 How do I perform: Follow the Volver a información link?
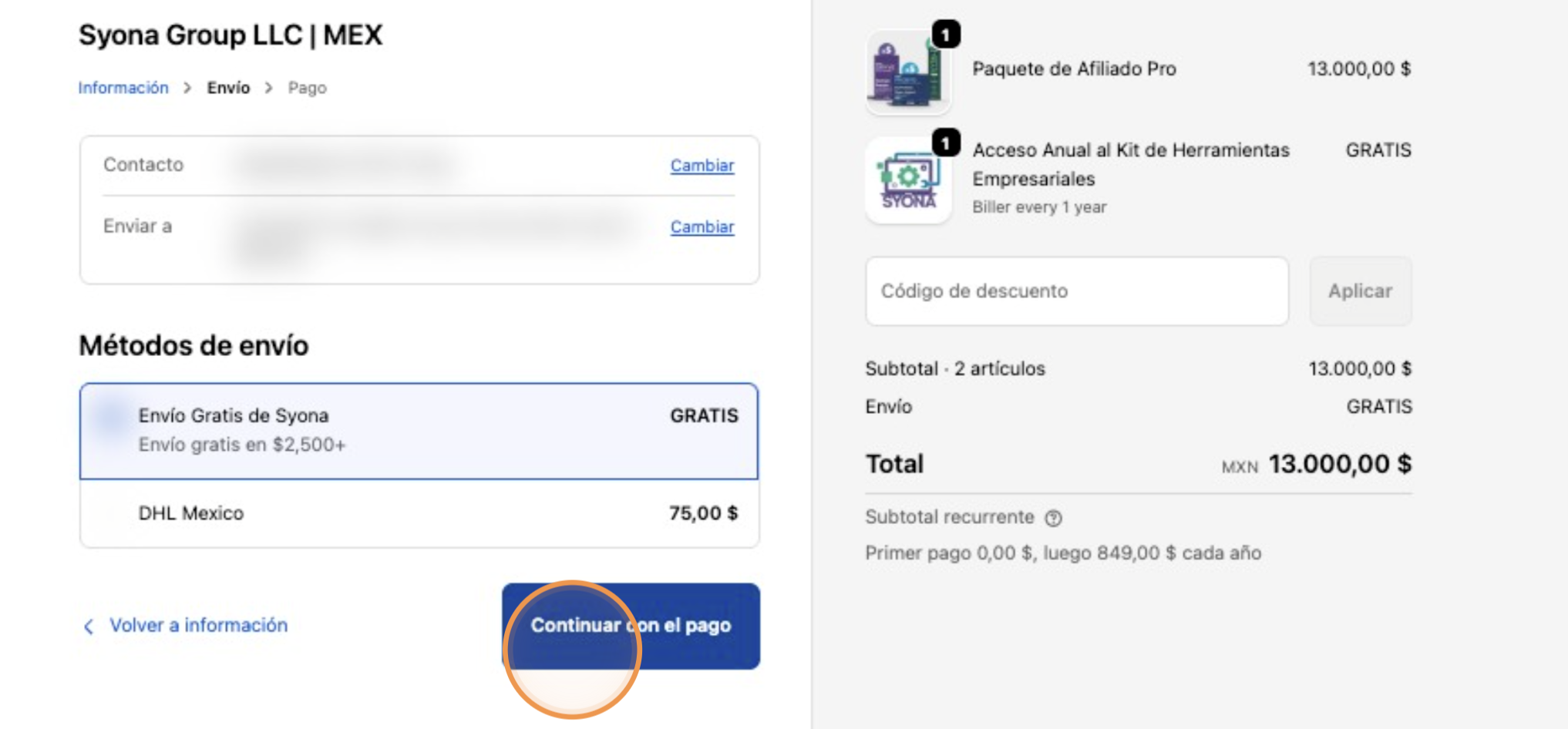(x=198, y=625)
